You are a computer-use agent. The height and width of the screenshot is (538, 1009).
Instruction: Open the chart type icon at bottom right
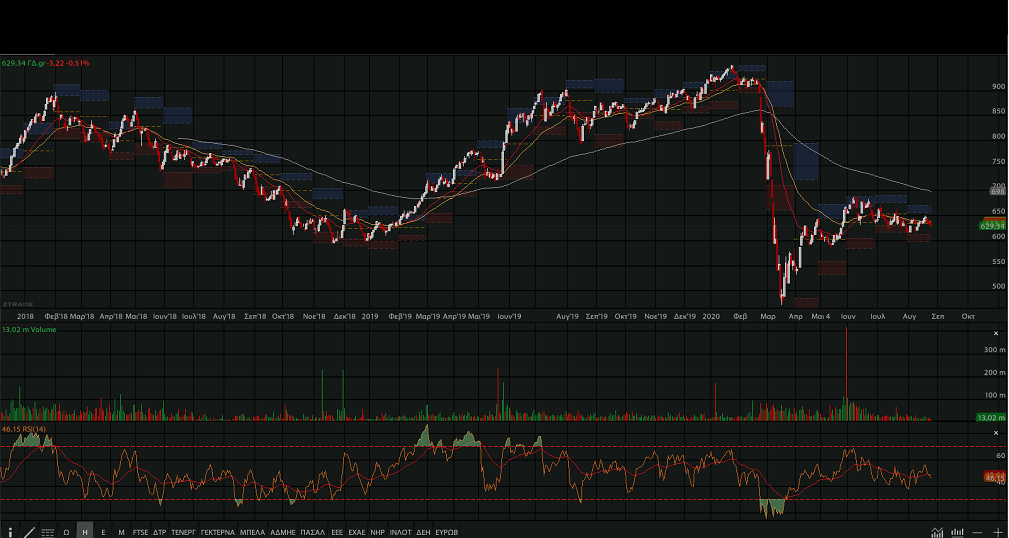click(x=937, y=531)
